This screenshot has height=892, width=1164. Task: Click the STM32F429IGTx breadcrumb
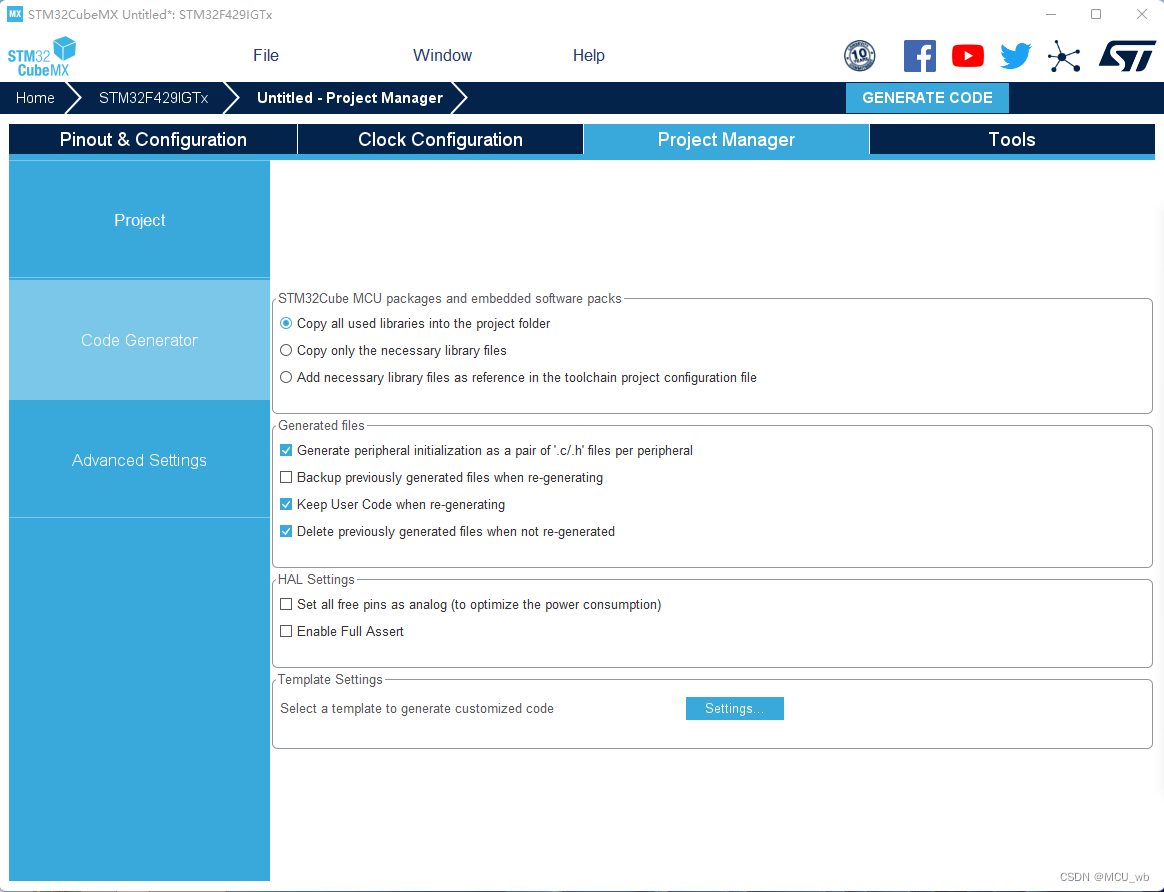click(154, 98)
